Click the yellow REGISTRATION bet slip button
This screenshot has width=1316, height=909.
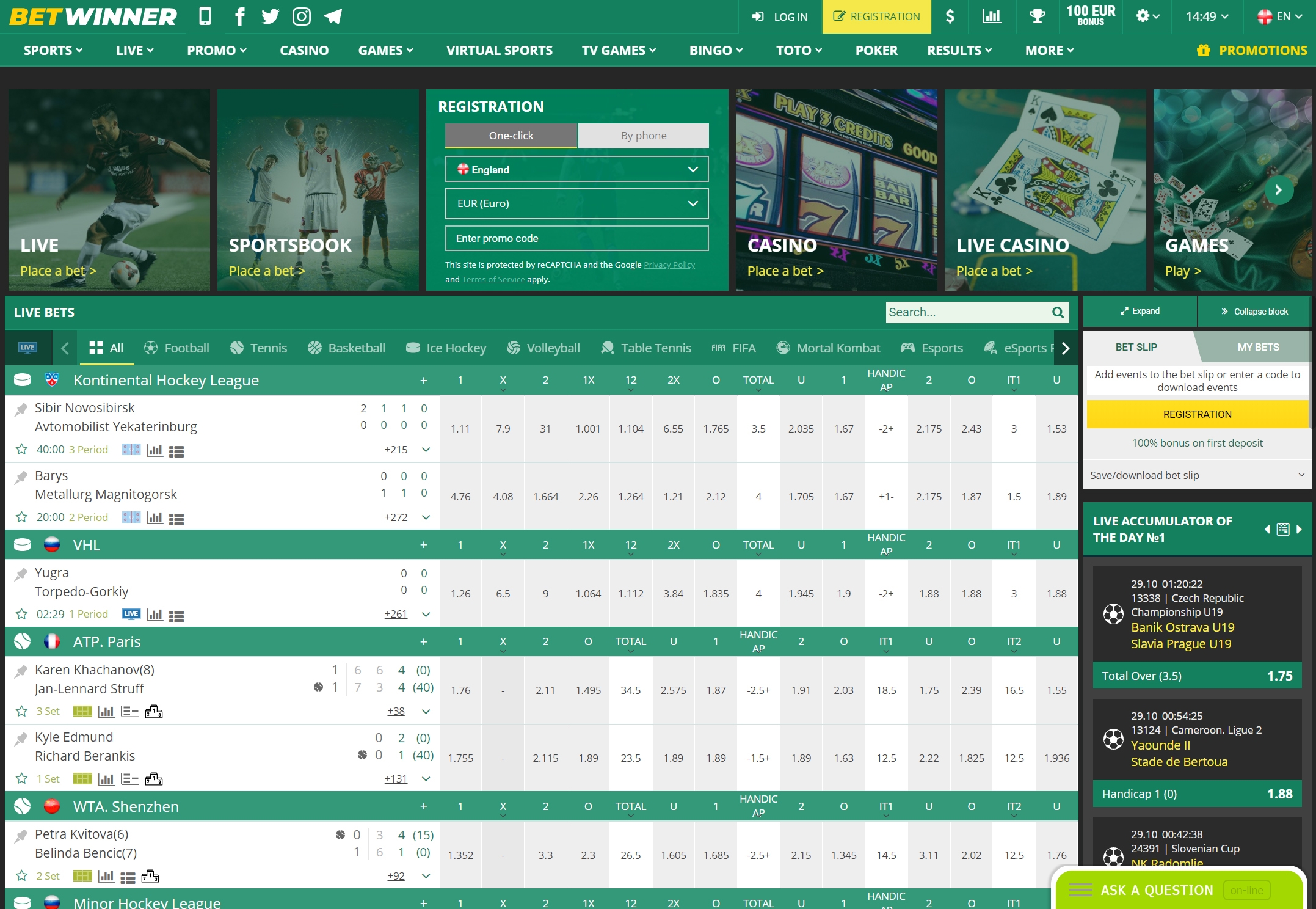coord(1196,414)
